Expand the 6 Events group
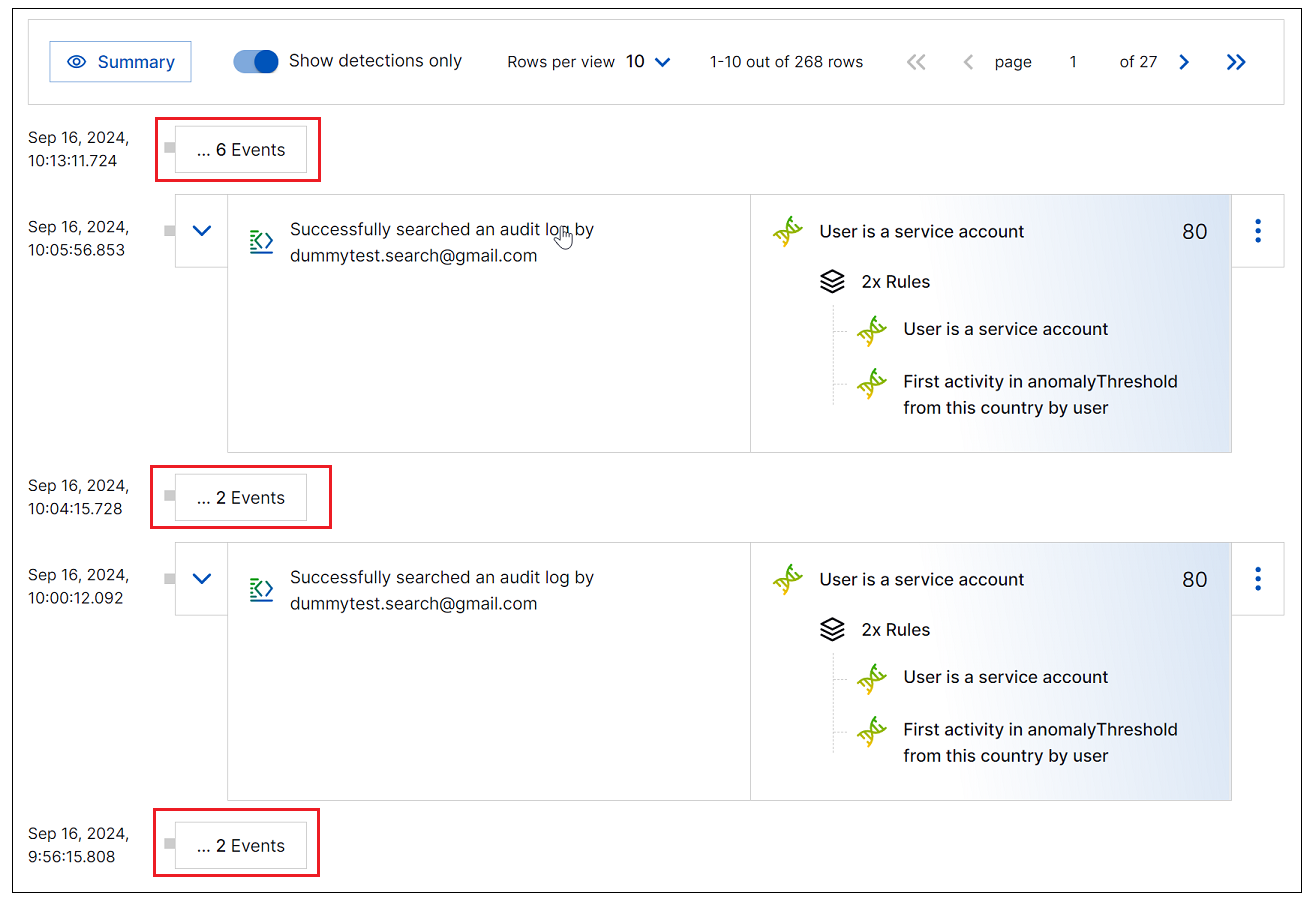 (241, 150)
